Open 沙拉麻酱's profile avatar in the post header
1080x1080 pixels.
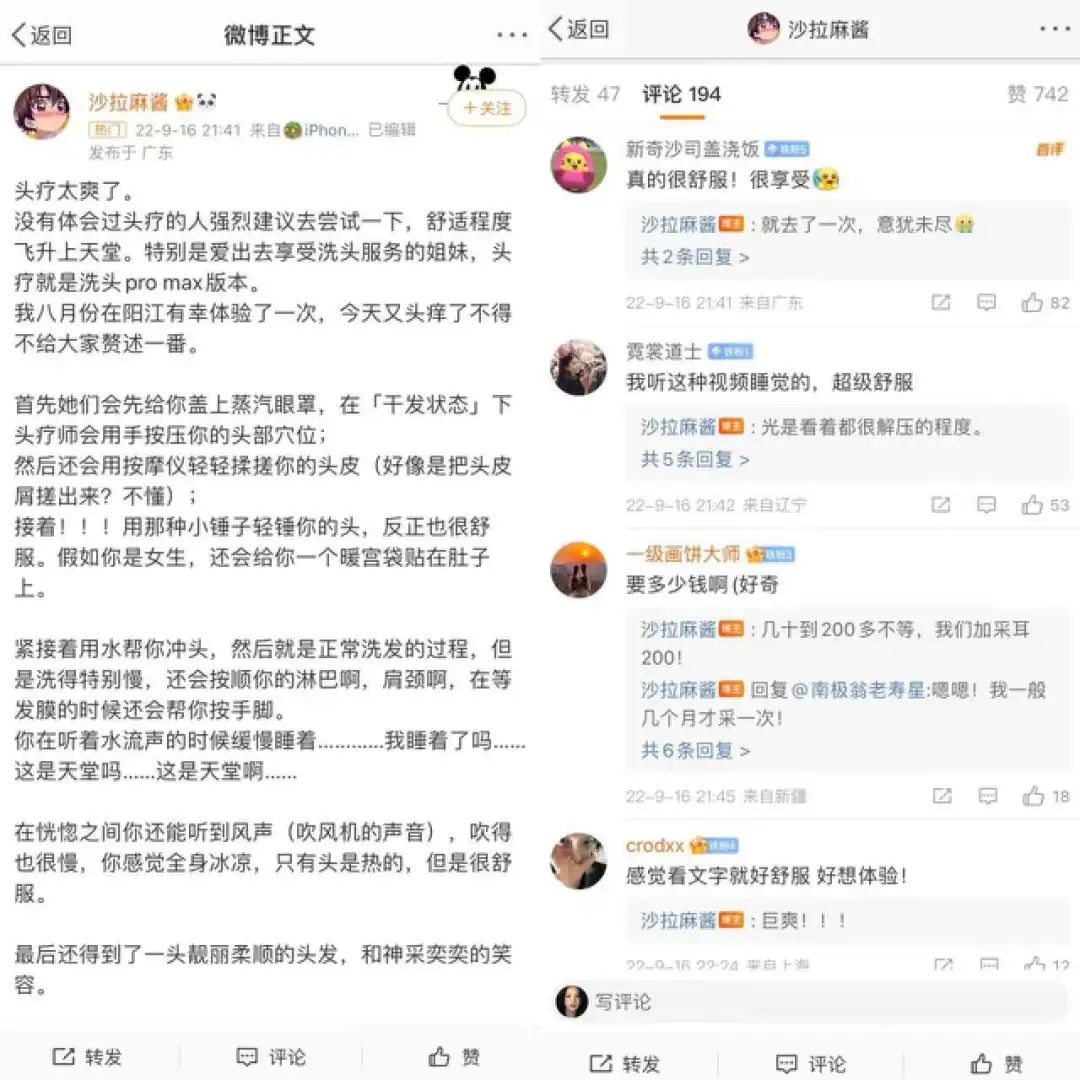(x=42, y=112)
